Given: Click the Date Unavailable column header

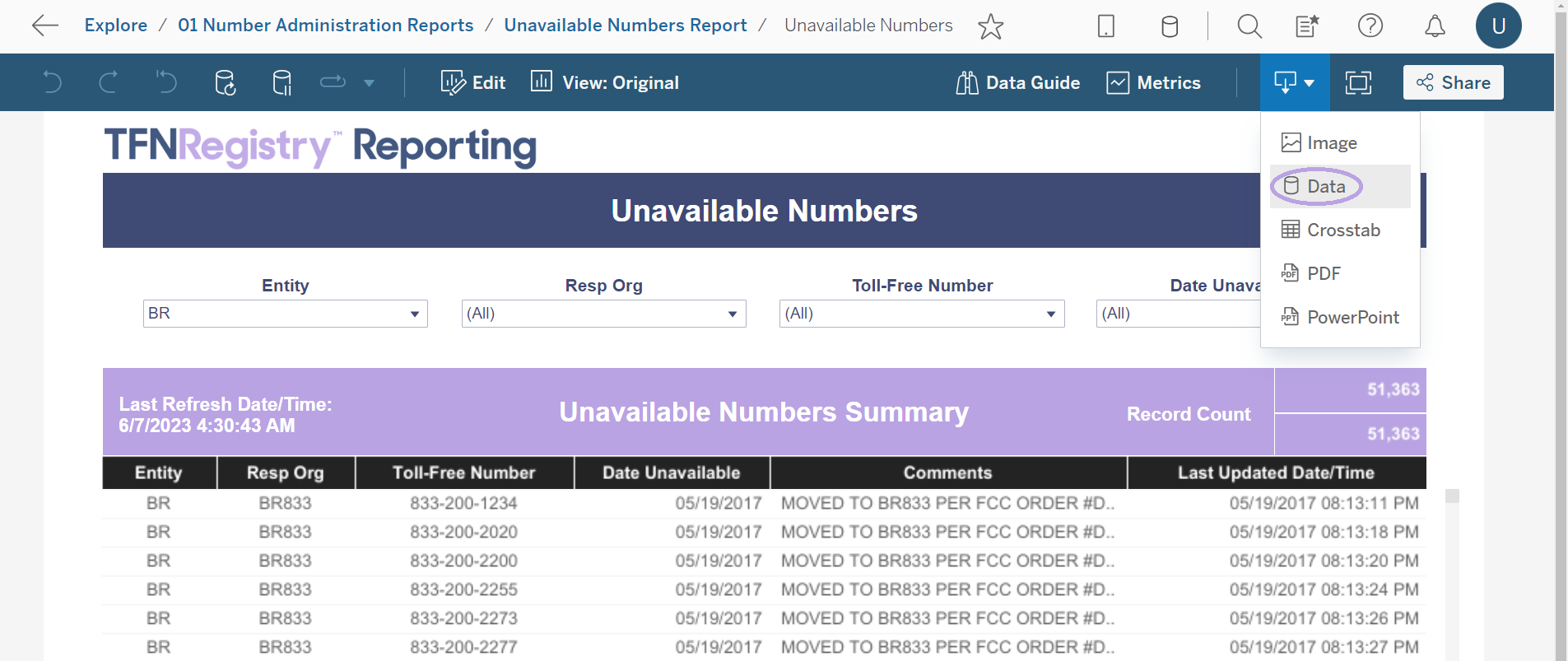Looking at the screenshot, I should coord(672,472).
